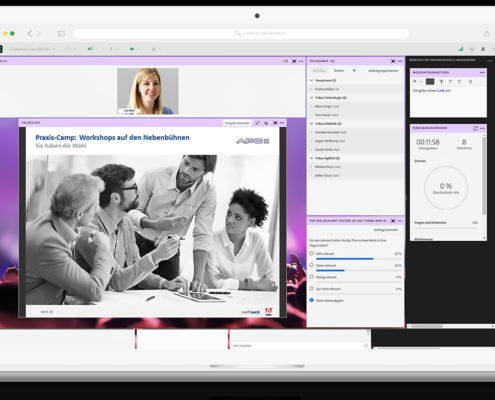The height and width of the screenshot is (400, 495).
Task: Click the Drehen button
Action: (339, 71)
